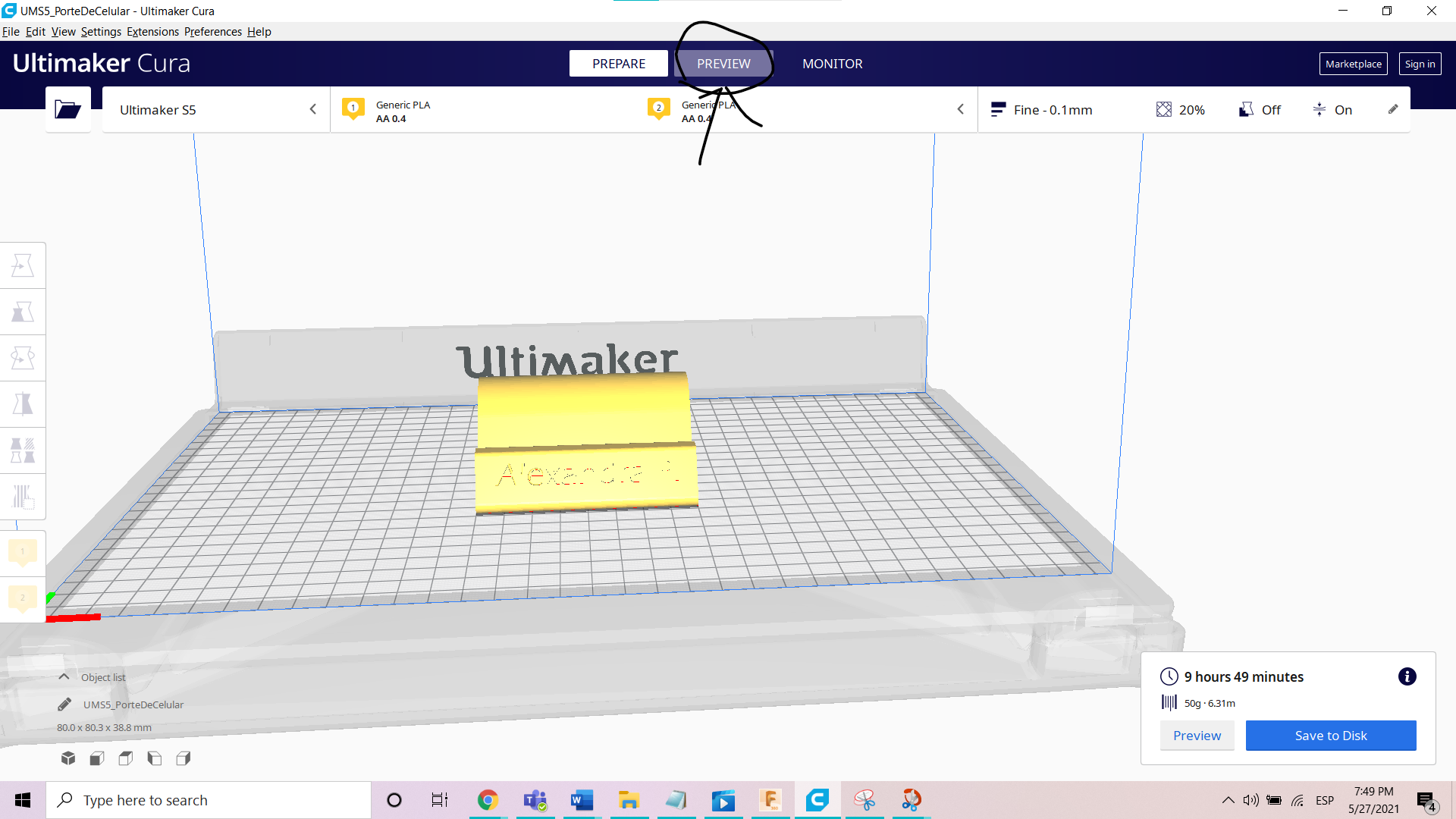Image resolution: width=1456 pixels, height=819 pixels.
Task: Open the Extensions menu
Action: pos(152,32)
